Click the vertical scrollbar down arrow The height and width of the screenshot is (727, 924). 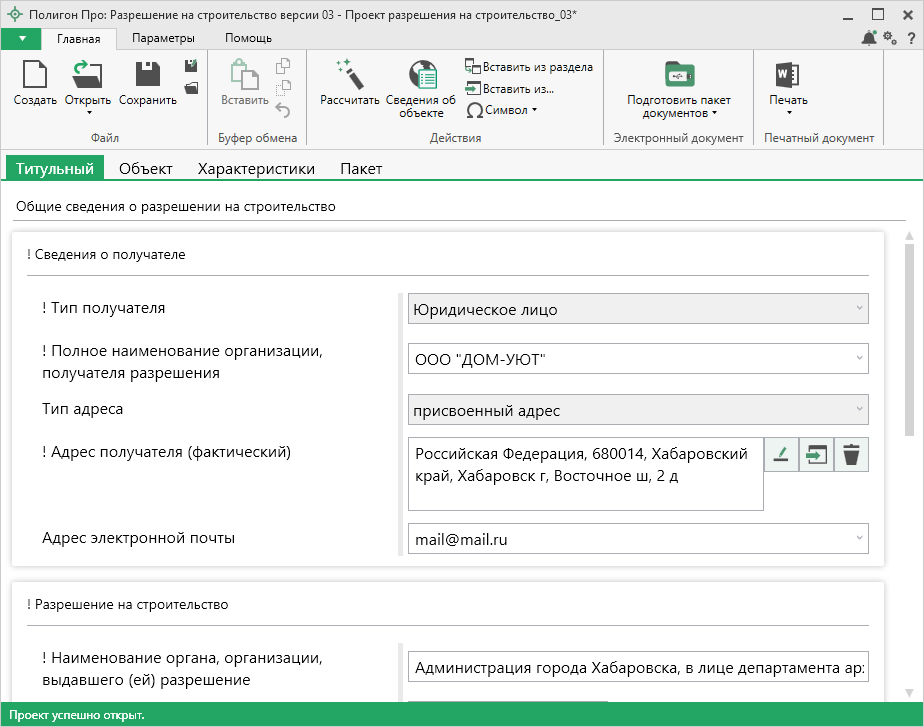tap(909, 692)
